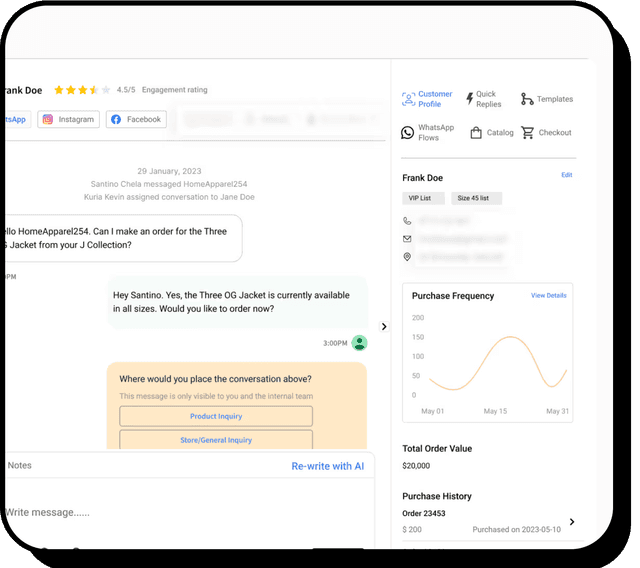Choose Store/General Inquiry category
Viewport: 640px width, 568px height.
pyautogui.click(x=216, y=440)
